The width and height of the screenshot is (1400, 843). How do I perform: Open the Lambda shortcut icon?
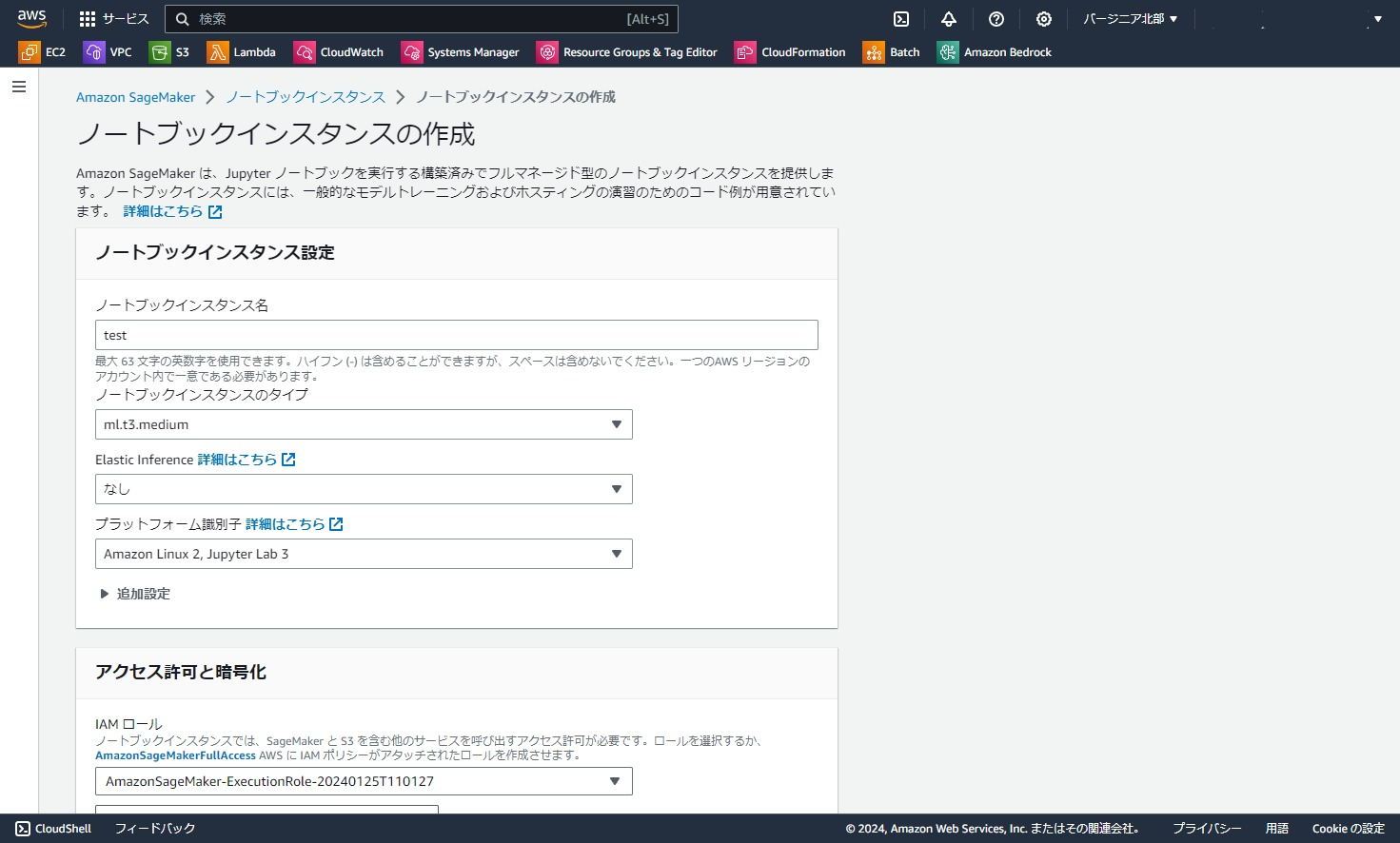pos(218,52)
